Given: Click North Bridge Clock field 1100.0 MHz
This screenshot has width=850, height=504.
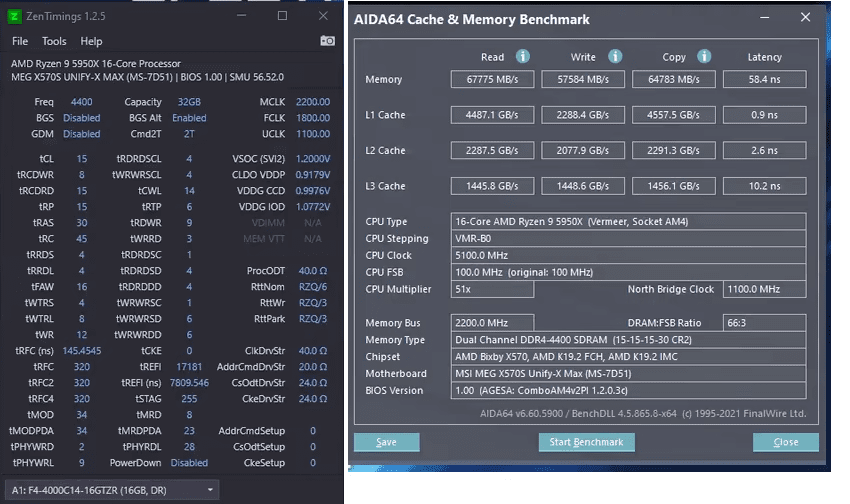Looking at the screenshot, I should tap(764, 289).
